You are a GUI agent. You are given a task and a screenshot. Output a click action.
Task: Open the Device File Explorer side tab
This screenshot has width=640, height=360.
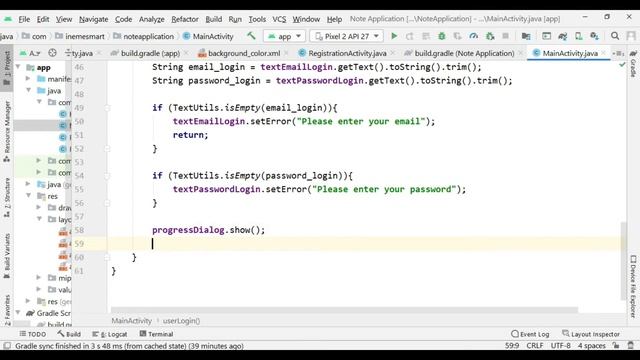point(633,286)
